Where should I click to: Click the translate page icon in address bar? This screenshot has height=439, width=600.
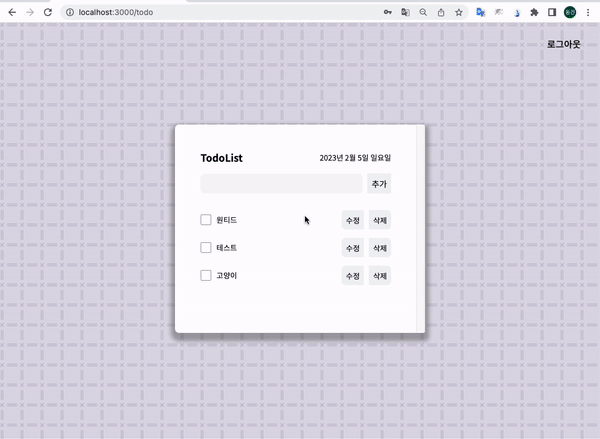pyautogui.click(x=405, y=12)
